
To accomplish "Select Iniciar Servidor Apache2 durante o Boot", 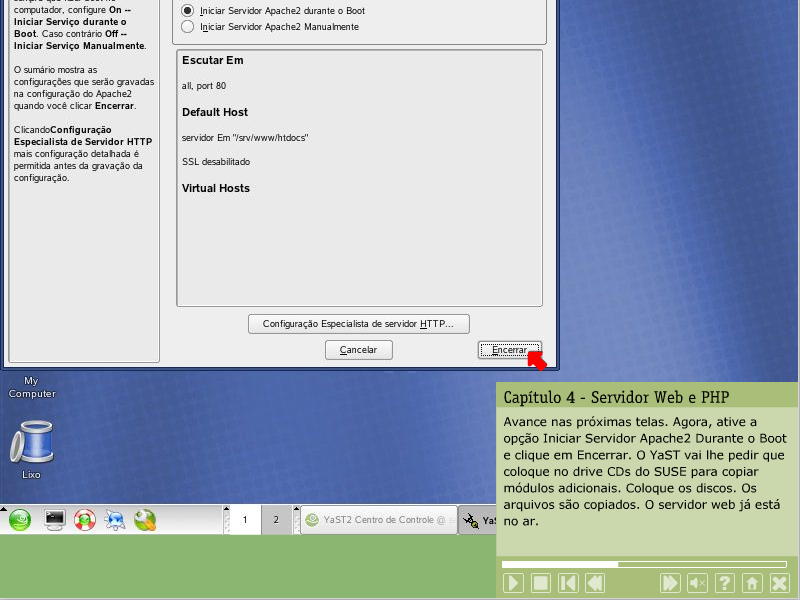I will (x=187, y=10).
